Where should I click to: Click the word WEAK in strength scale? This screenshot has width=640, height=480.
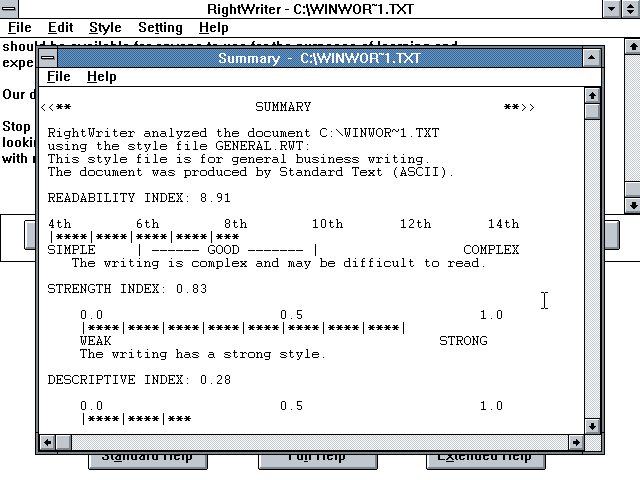coord(96,341)
